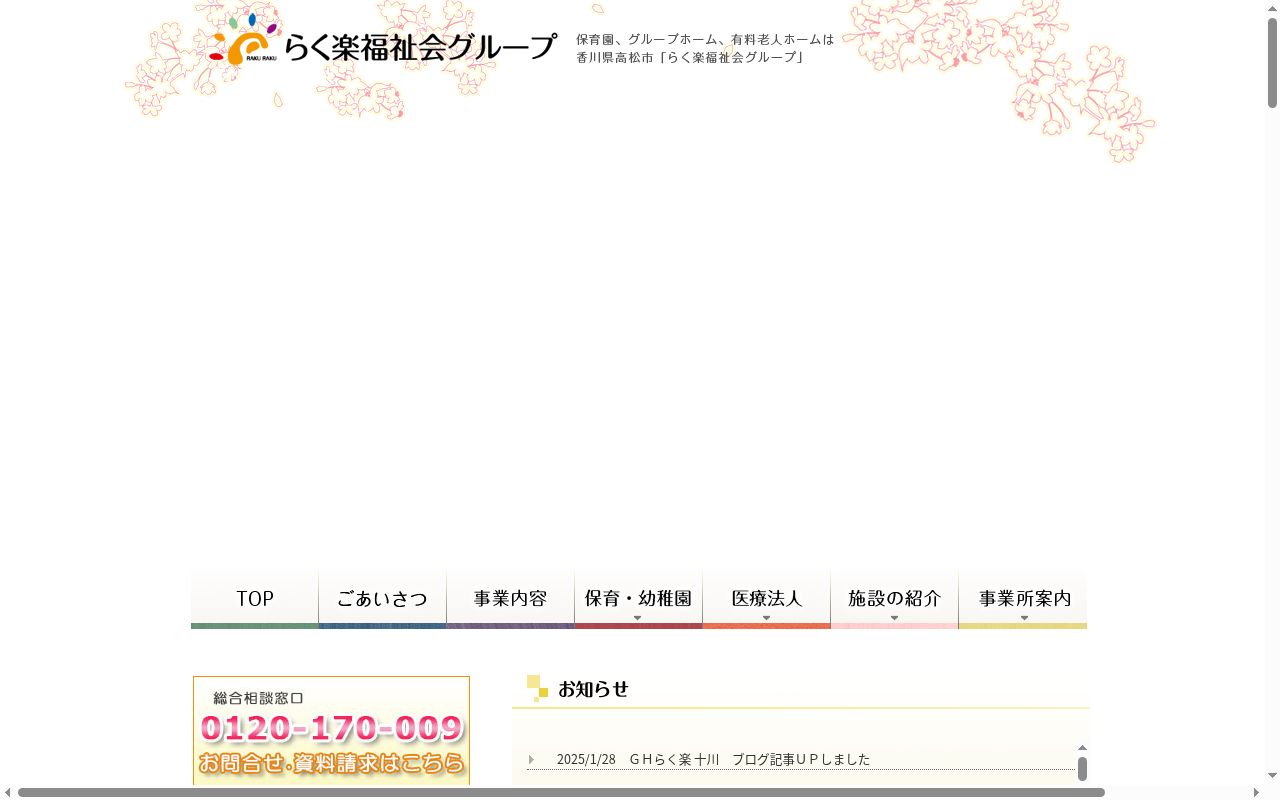Click the お知らせ news list scrollbar thumb
Viewport: 1280px width, 800px height.
(1082, 769)
